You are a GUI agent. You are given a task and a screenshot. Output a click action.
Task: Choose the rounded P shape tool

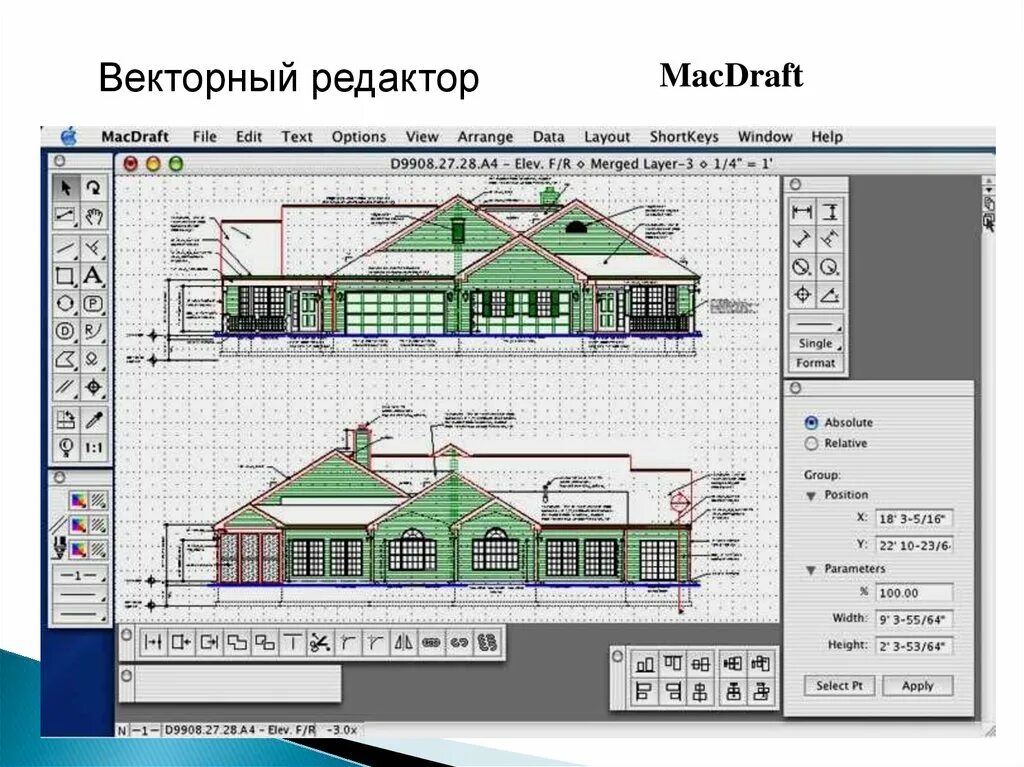[x=93, y=304]
